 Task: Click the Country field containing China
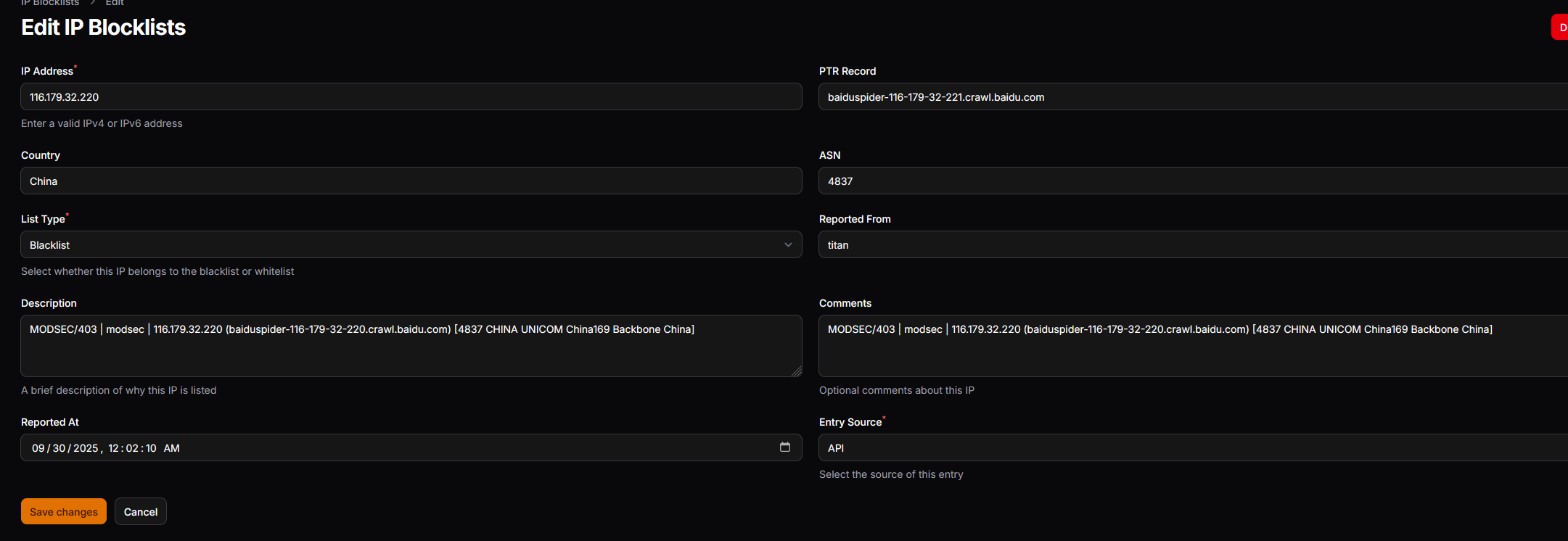(411, 181)
